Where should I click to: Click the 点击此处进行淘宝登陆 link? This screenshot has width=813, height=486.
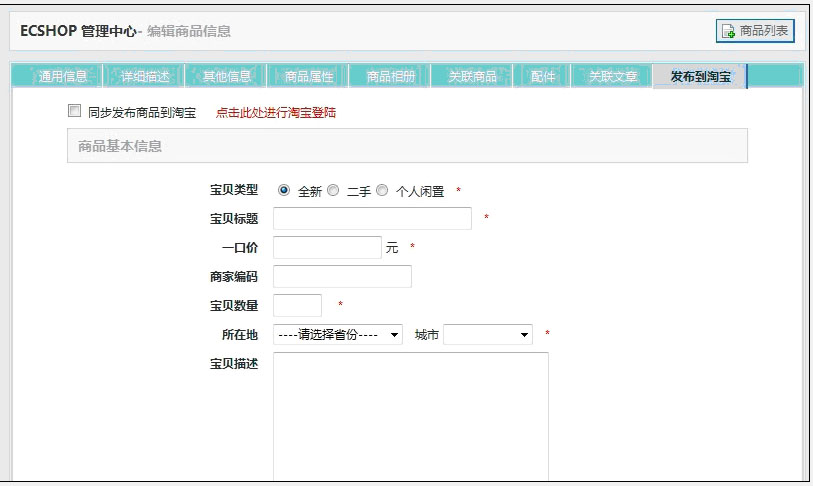click(276, 113)
